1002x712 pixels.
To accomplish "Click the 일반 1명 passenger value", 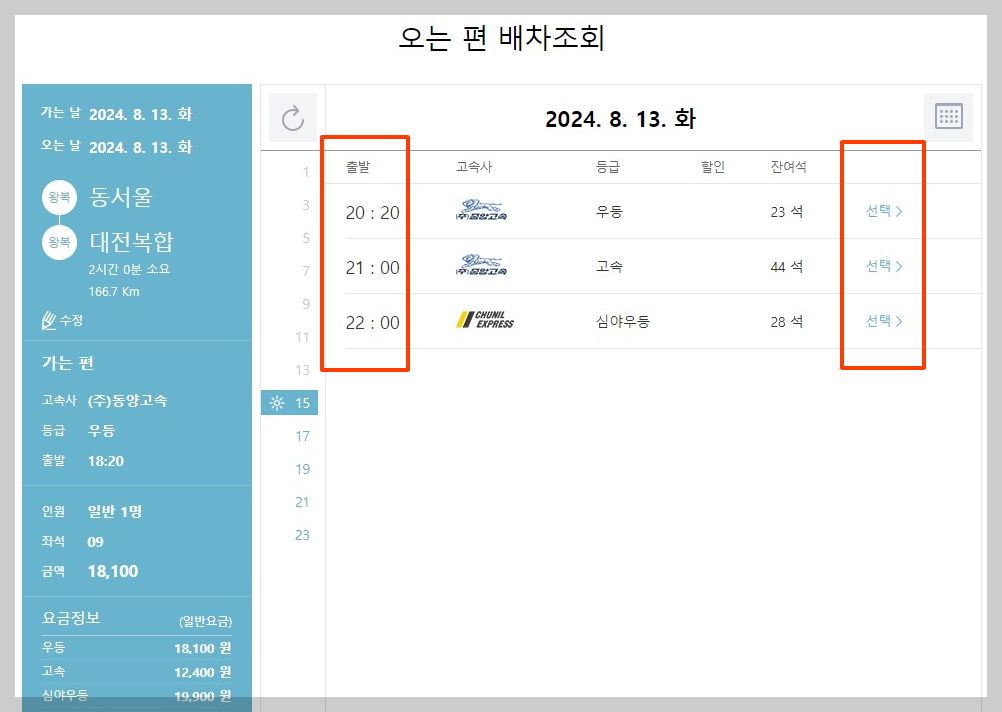I will point(114,511).
